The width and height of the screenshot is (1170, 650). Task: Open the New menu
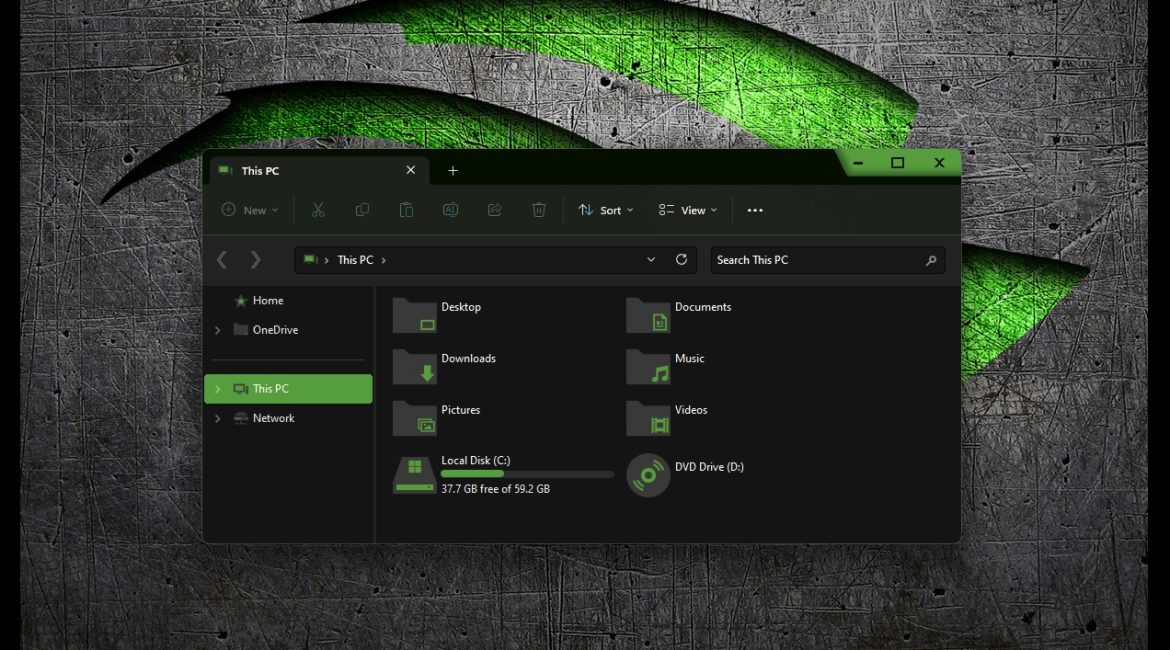click(x=249, y=210)
